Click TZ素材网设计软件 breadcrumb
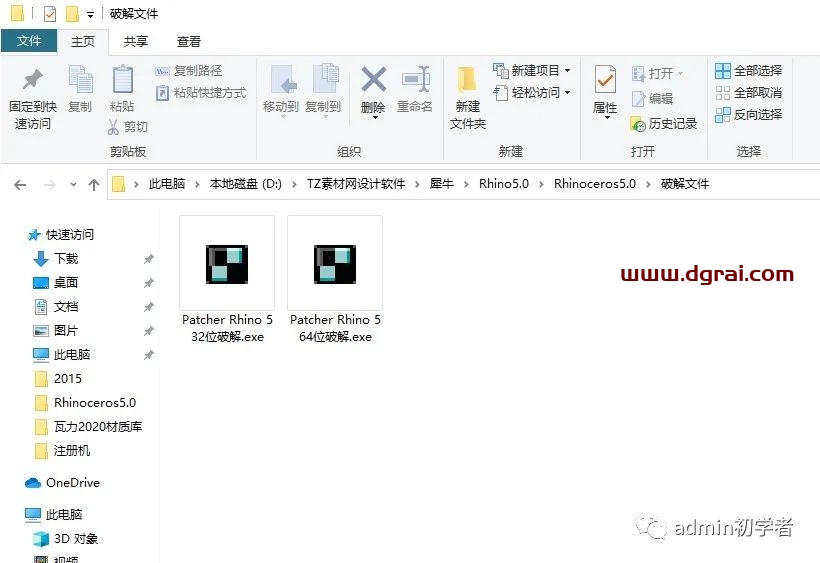 pyautogui.click(x=356, y=184)
